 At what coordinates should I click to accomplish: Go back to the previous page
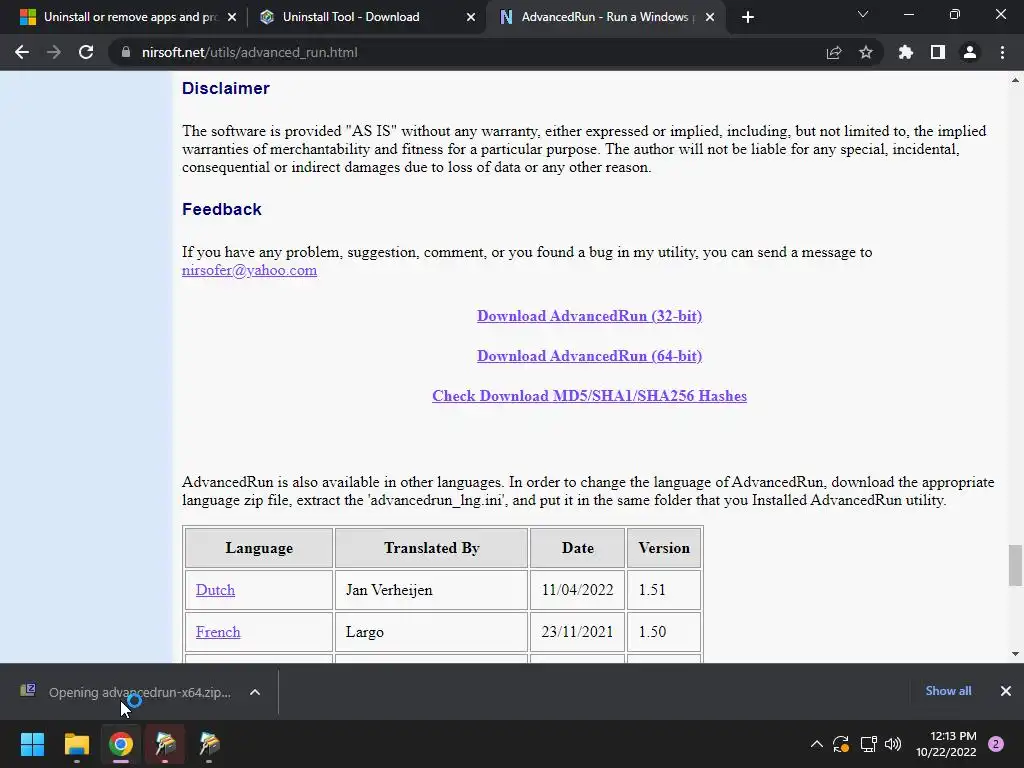[22, 52]
